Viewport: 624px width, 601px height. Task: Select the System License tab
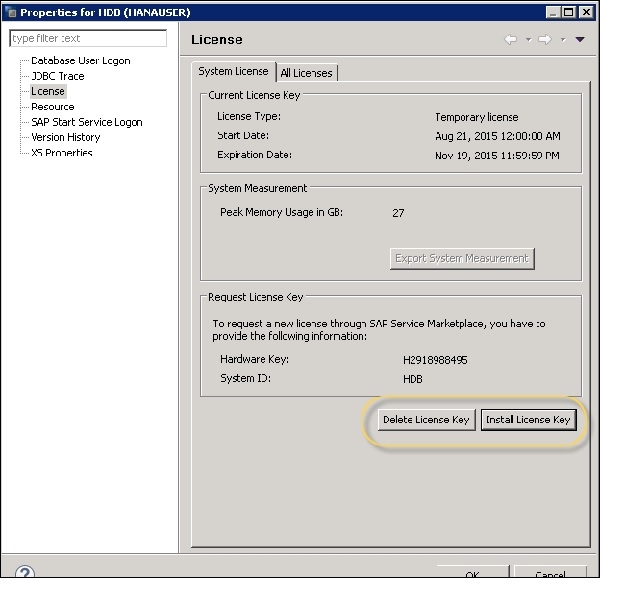pyautogui.click(x=233, y=71)
